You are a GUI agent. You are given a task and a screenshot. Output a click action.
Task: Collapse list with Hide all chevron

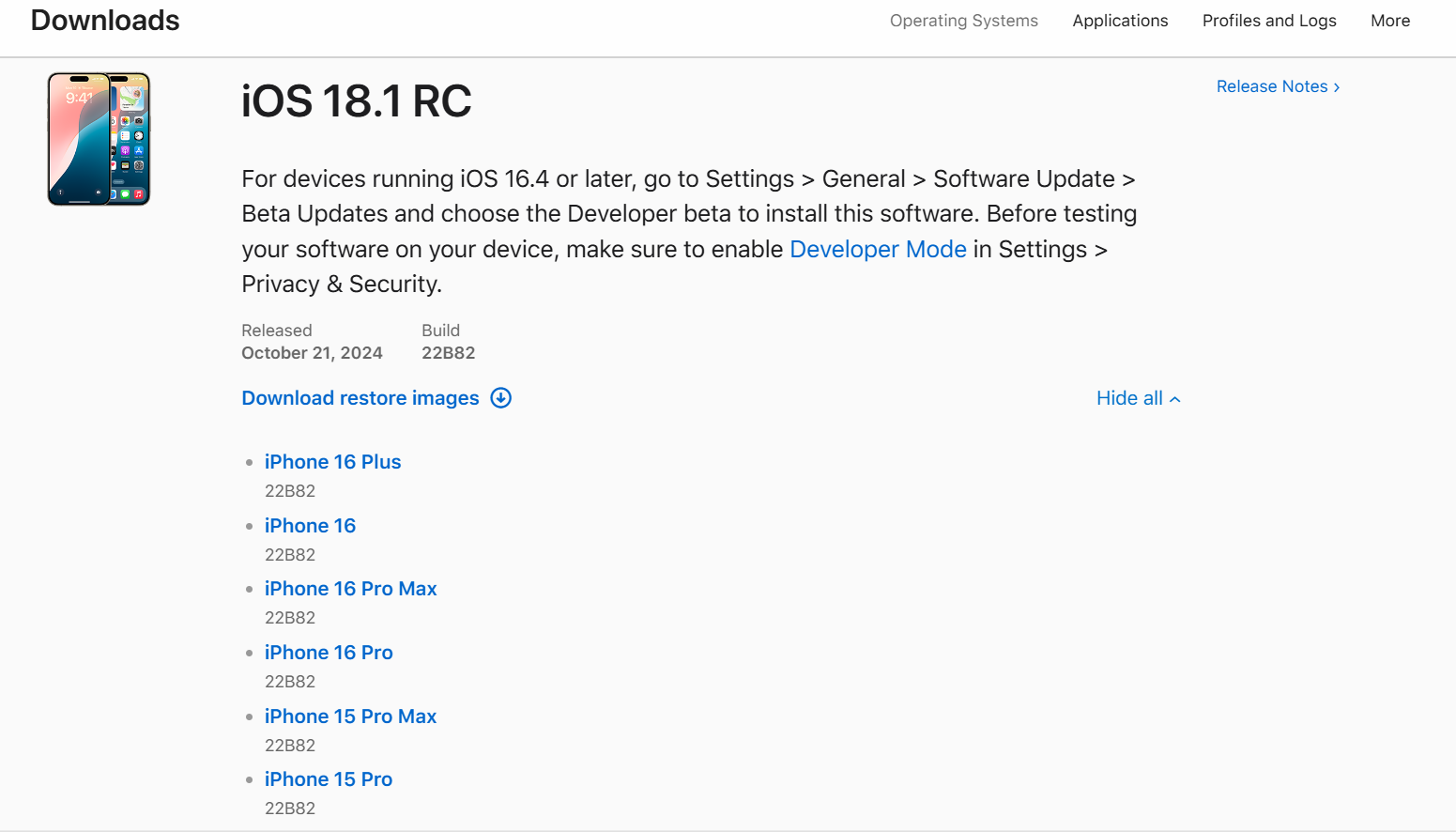(x=1139, y=398)
